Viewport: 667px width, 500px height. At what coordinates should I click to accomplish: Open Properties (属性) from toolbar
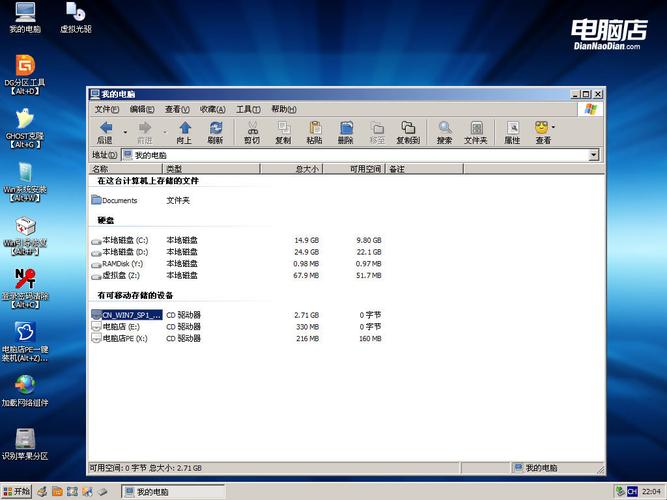point(512,132)
